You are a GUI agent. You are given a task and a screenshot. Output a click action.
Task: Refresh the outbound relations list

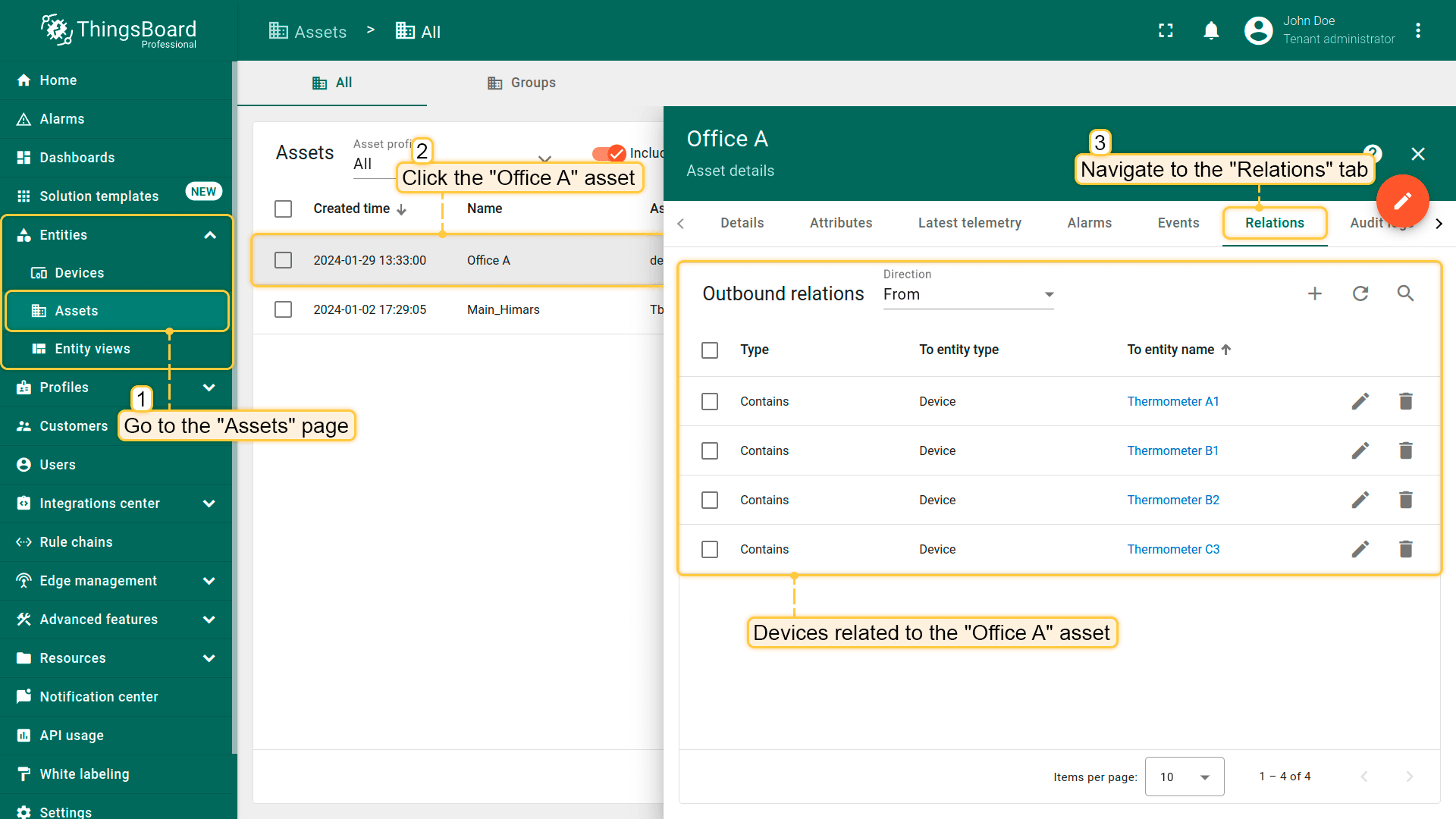pyautogui.click(x=1360, y=293)
